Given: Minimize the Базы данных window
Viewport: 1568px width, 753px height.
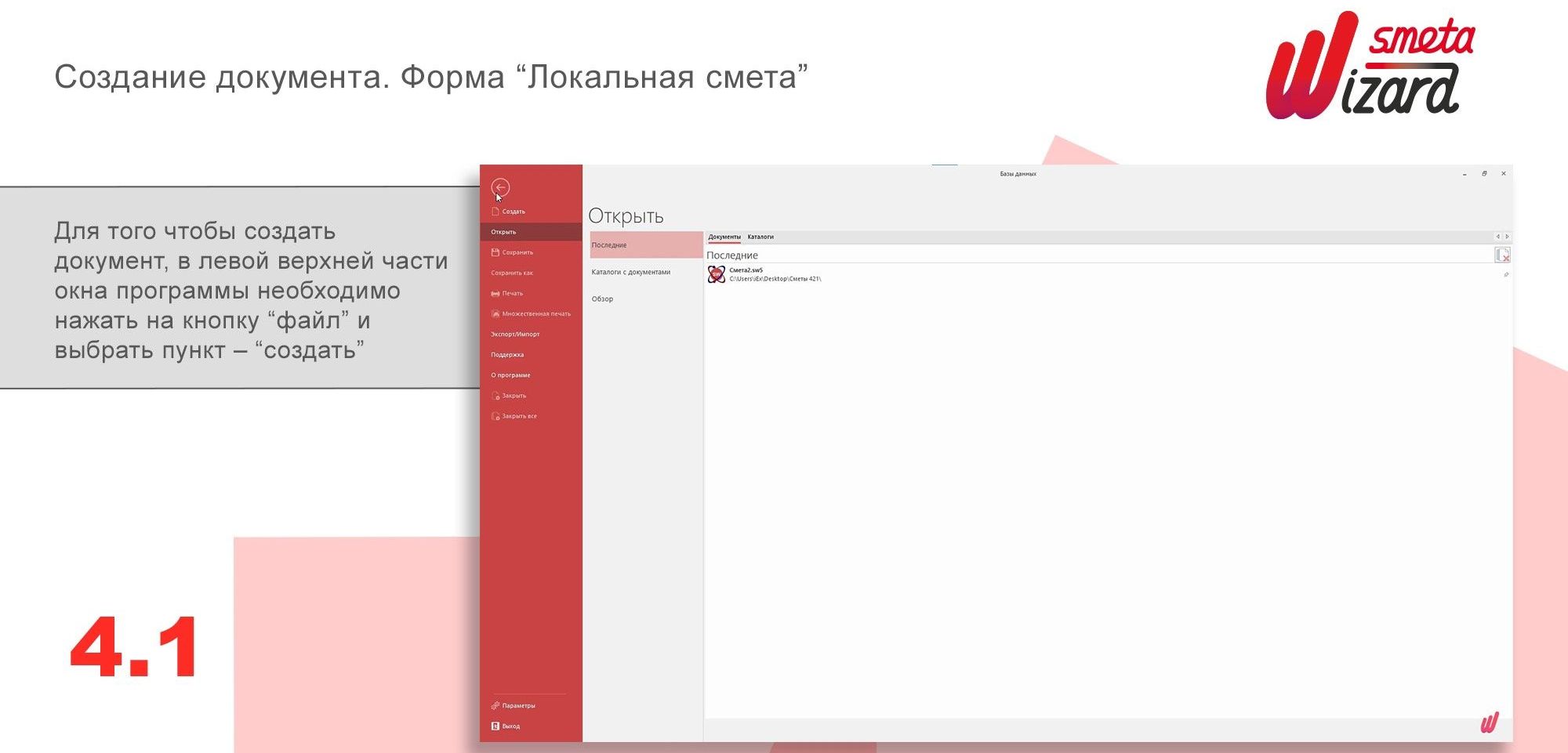Looking at the screenshot, I should pos(1465,174).
